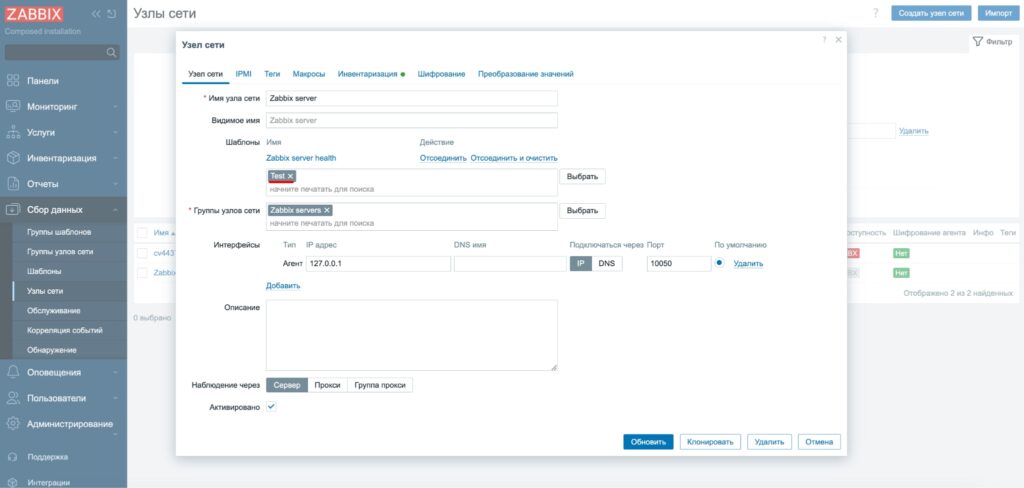Open the Monitoring section icon in the sidebar
The height and width of the screenshot is (488, 1024).
click(14, 106)
